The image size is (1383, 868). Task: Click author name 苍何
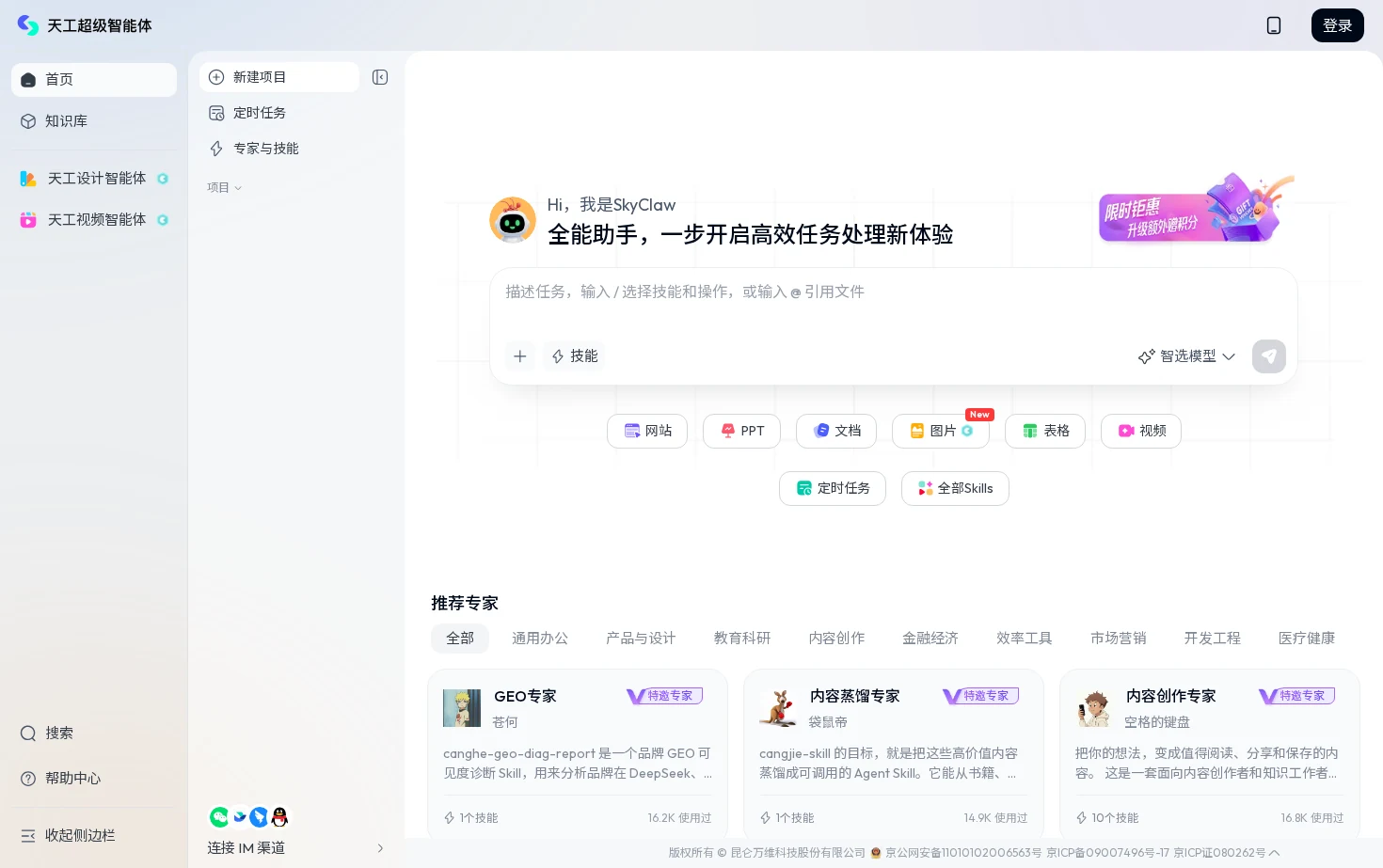tap(505, 722)
